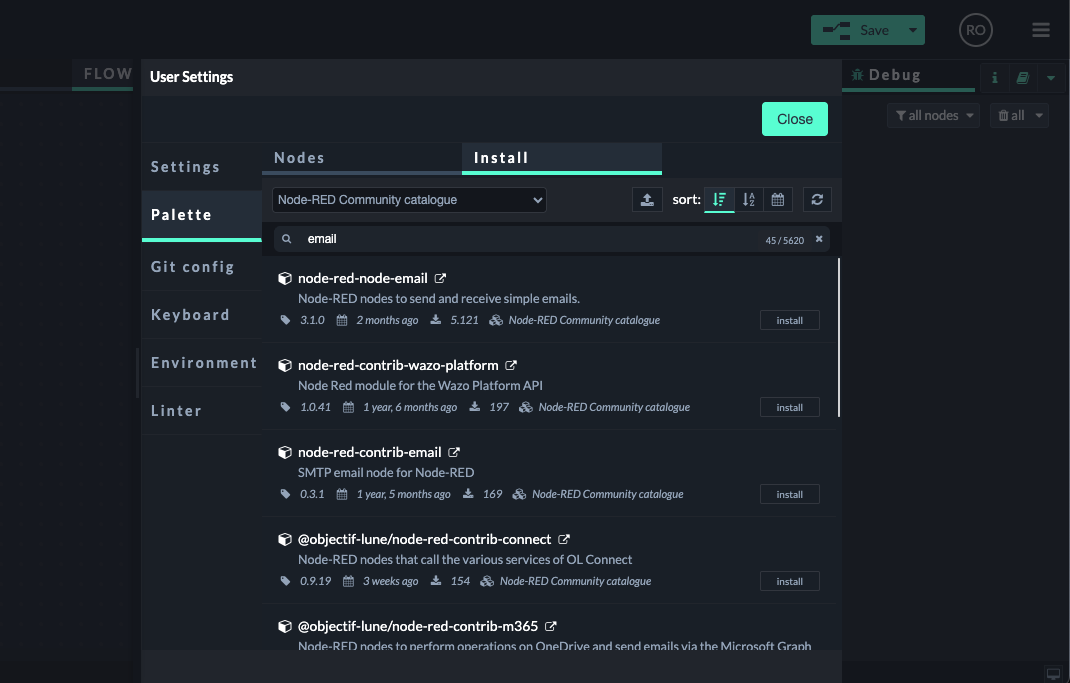The image size is (1070, 683).
Task: Open the all nodes debug filter dropdown
Action: [932, 115]
